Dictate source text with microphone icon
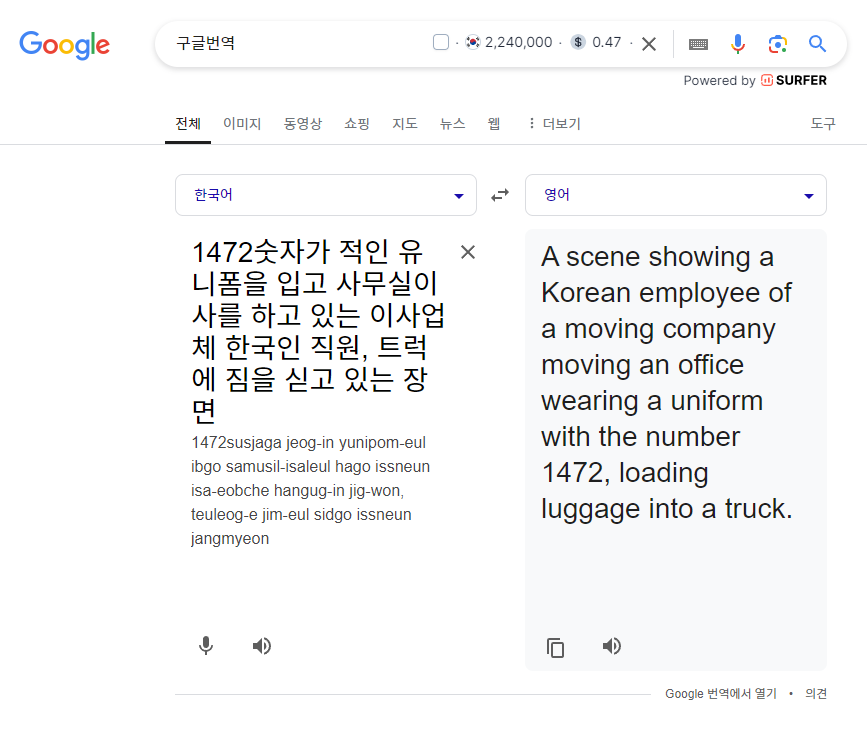Screen dimensions: 867x730 206,646
